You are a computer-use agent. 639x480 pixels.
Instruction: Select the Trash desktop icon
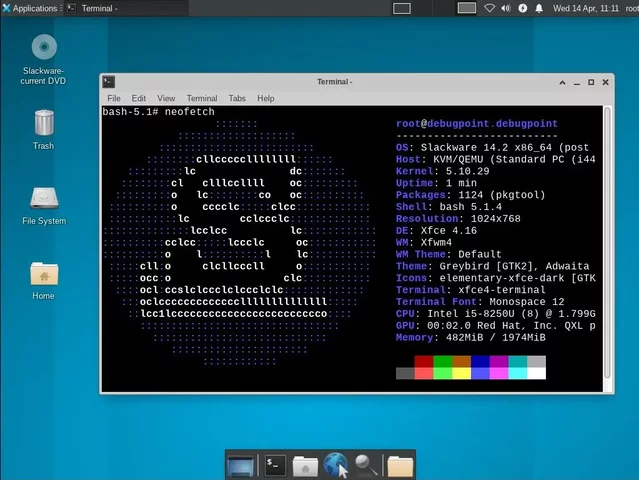[44, 130]
